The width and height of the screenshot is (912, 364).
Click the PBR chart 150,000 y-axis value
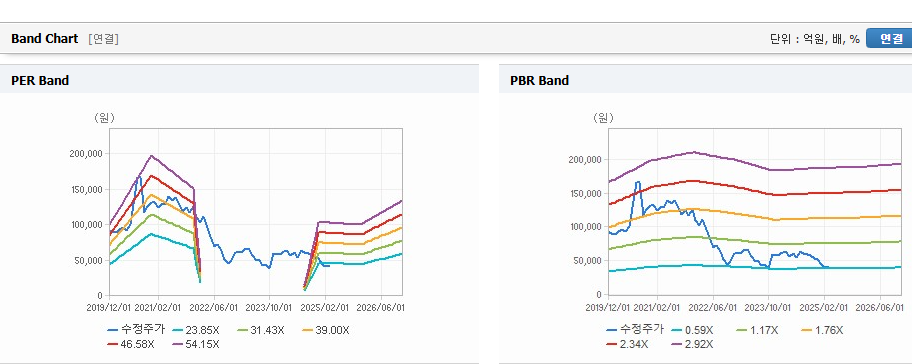pyautogui.click(x=585, y=193)
